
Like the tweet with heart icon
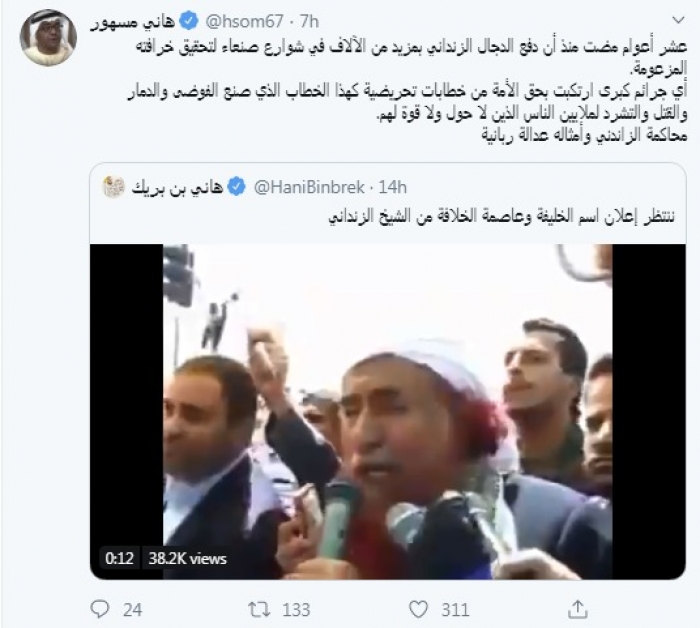tap(418, 609)
